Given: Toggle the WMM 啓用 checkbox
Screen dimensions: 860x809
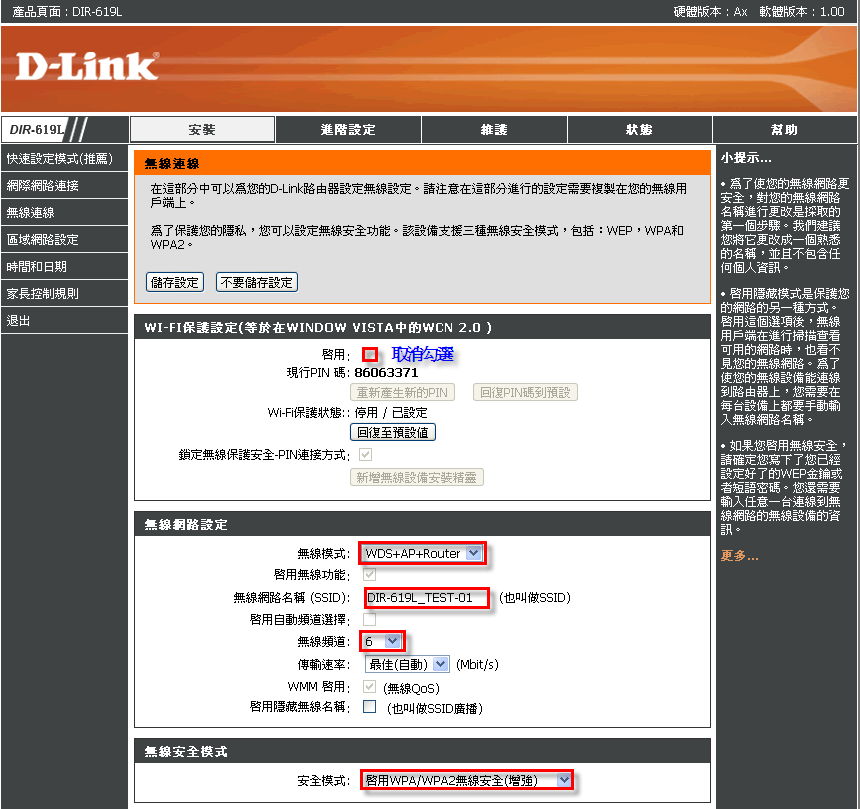Looking at the screenshot, I should coord(370,687).
